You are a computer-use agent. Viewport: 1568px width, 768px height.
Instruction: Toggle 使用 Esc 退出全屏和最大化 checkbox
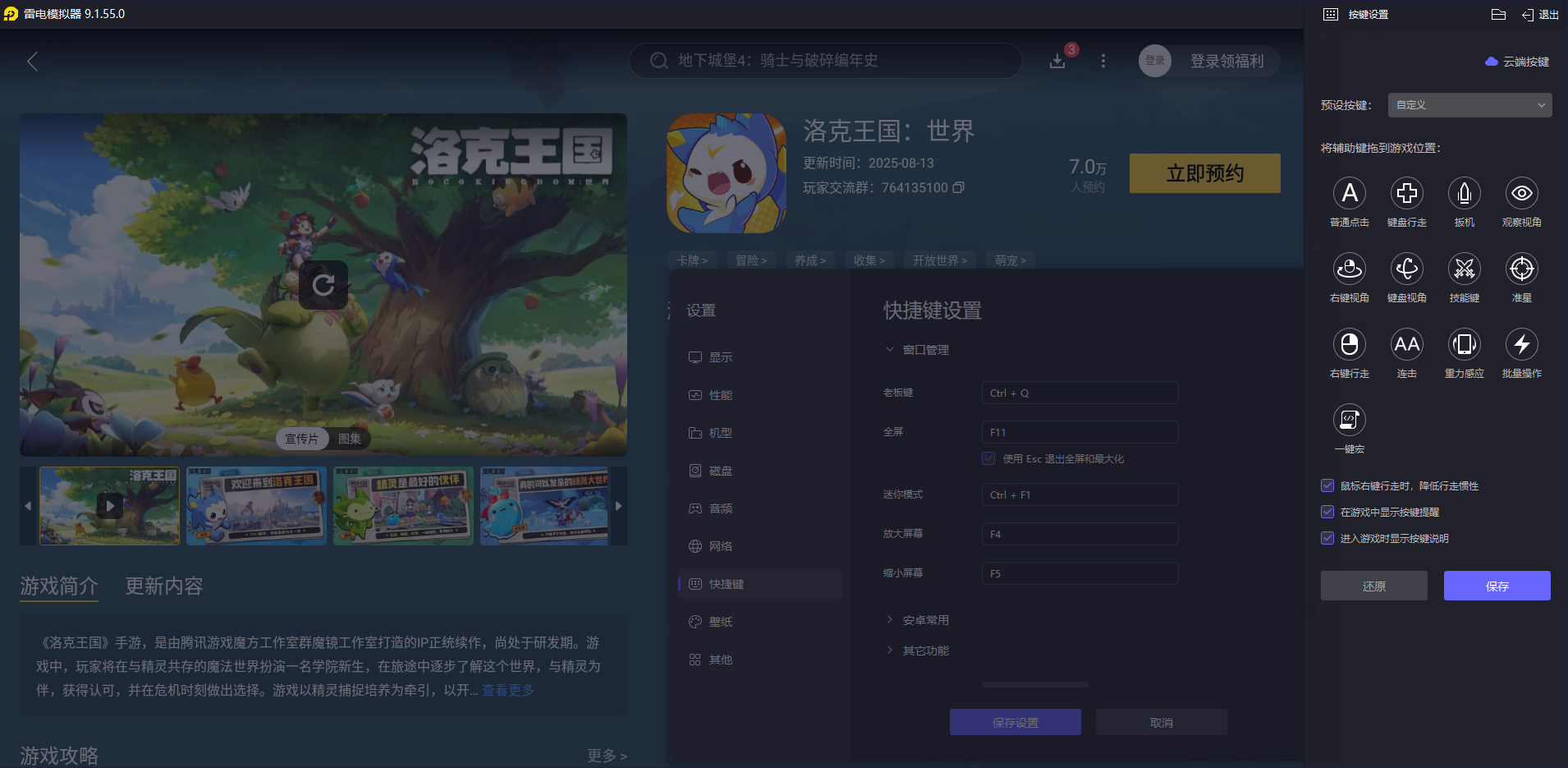pos(988,458)
